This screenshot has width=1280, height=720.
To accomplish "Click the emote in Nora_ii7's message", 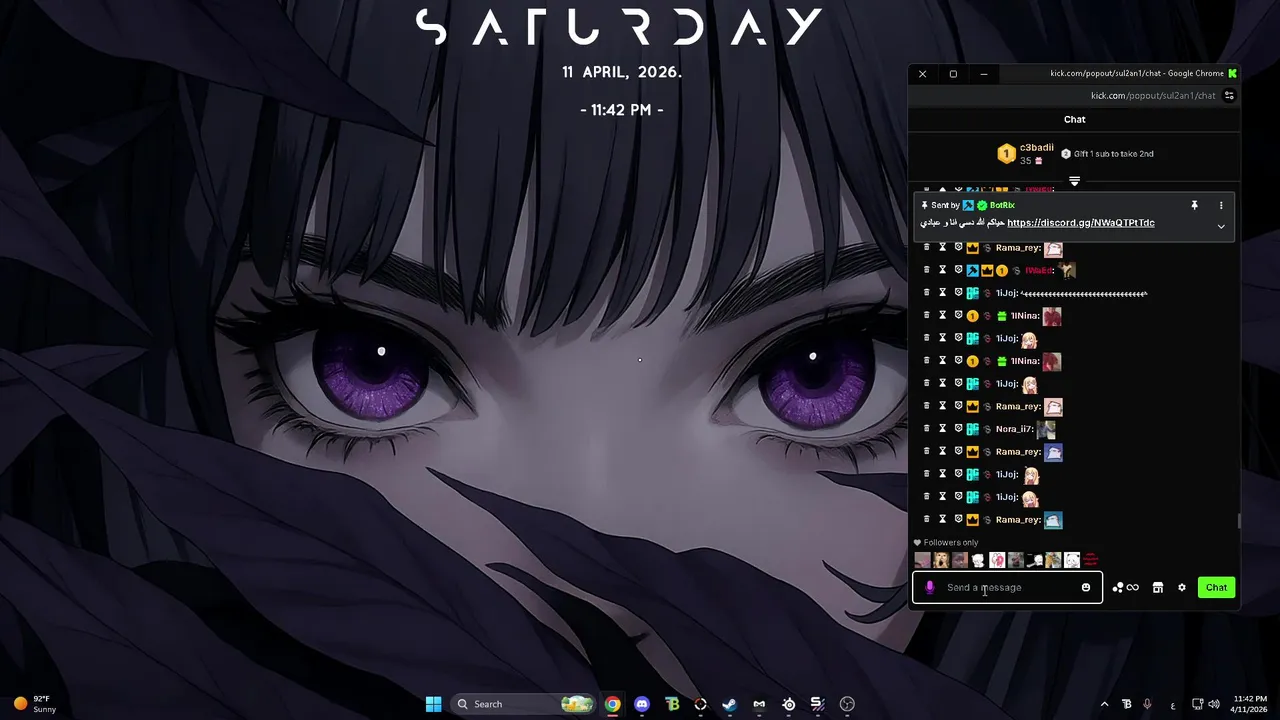I will click(1045, 430).
